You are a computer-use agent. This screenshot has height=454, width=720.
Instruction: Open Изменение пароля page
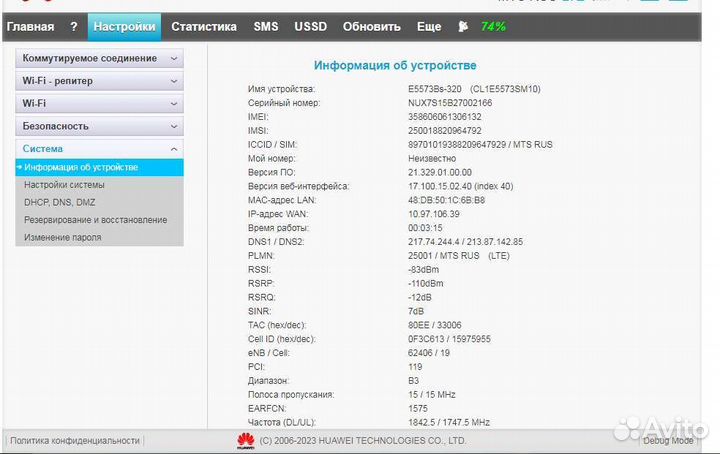click(x=62, y=237)
